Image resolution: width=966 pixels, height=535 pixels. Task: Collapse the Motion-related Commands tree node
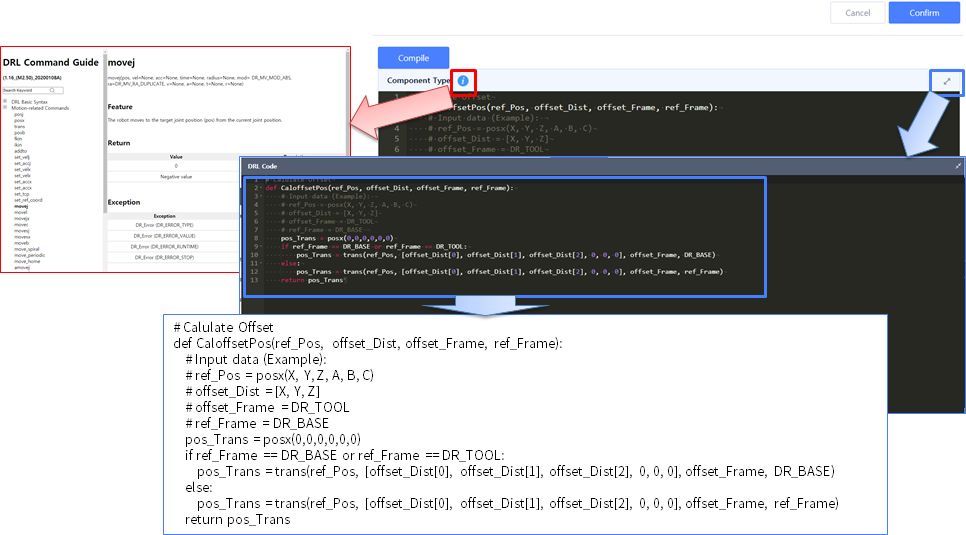[x=5, y=107]
